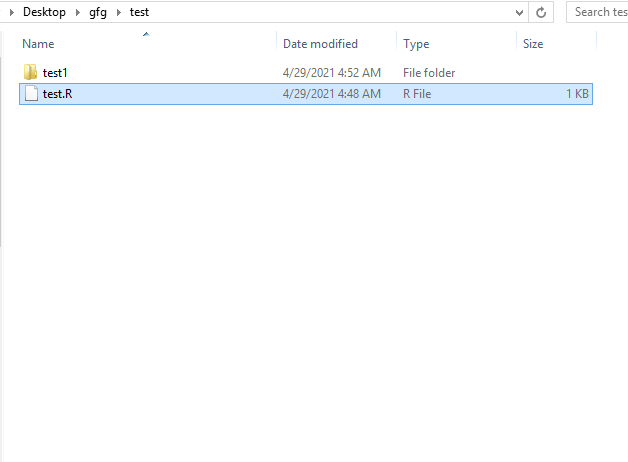The width and height of the screenshot is (628, 462).
Task: Expand the arrow between Desktop and gfg
Action: click(78, 12)
